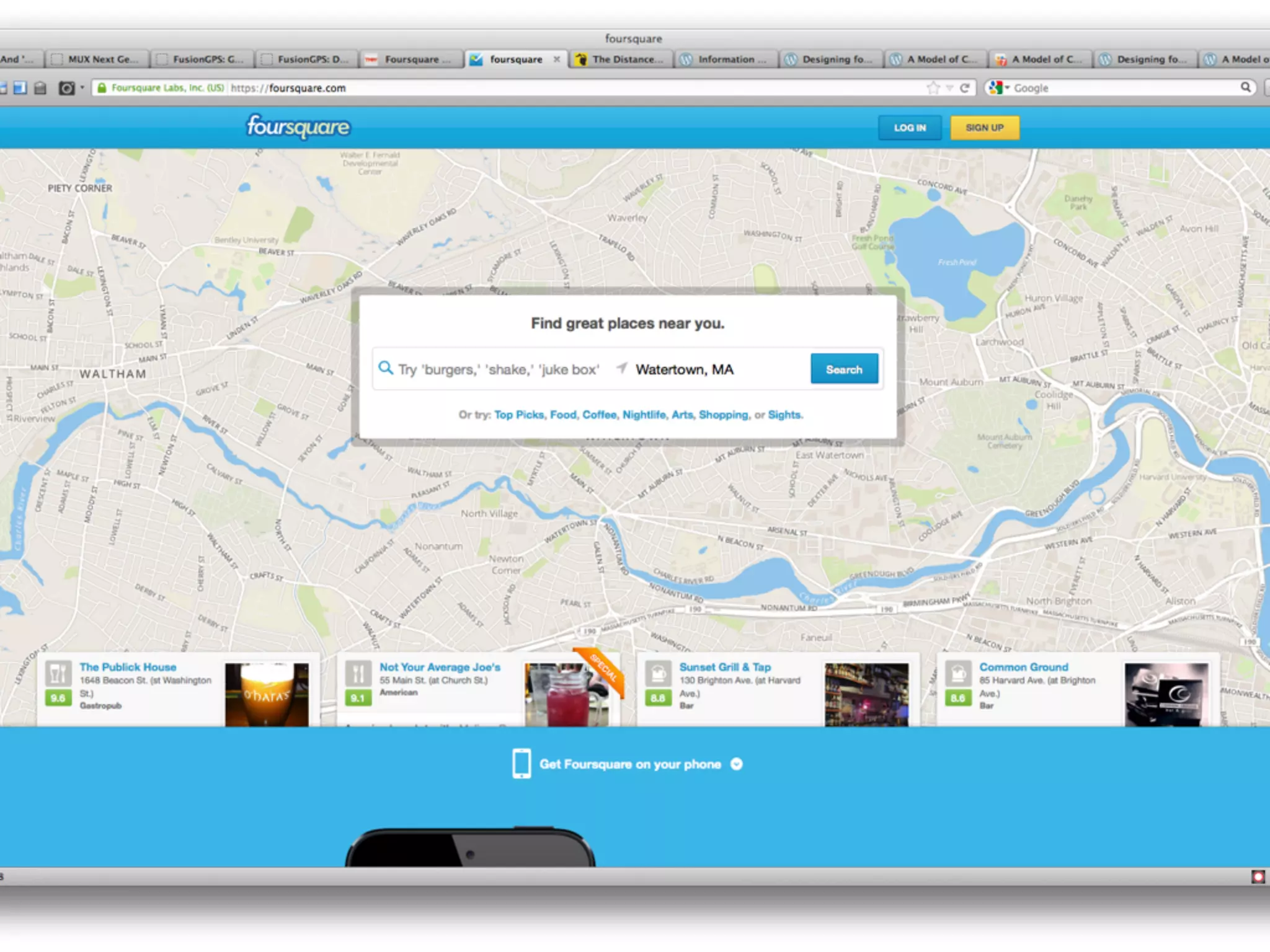The height and width of the screenshot is (952, 1270).
Task: Click the foursquare logo in the header
Action: (x=298, y=126)
